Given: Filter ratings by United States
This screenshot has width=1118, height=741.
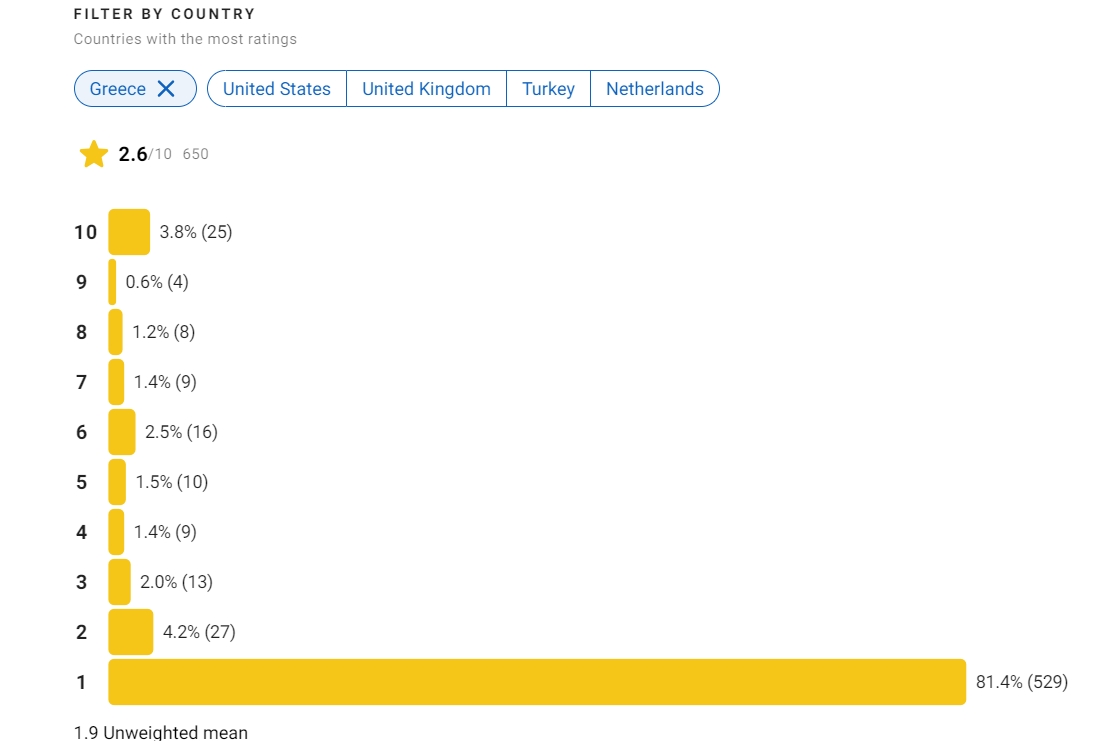Looking at the screenshot, I should [277, 89].
